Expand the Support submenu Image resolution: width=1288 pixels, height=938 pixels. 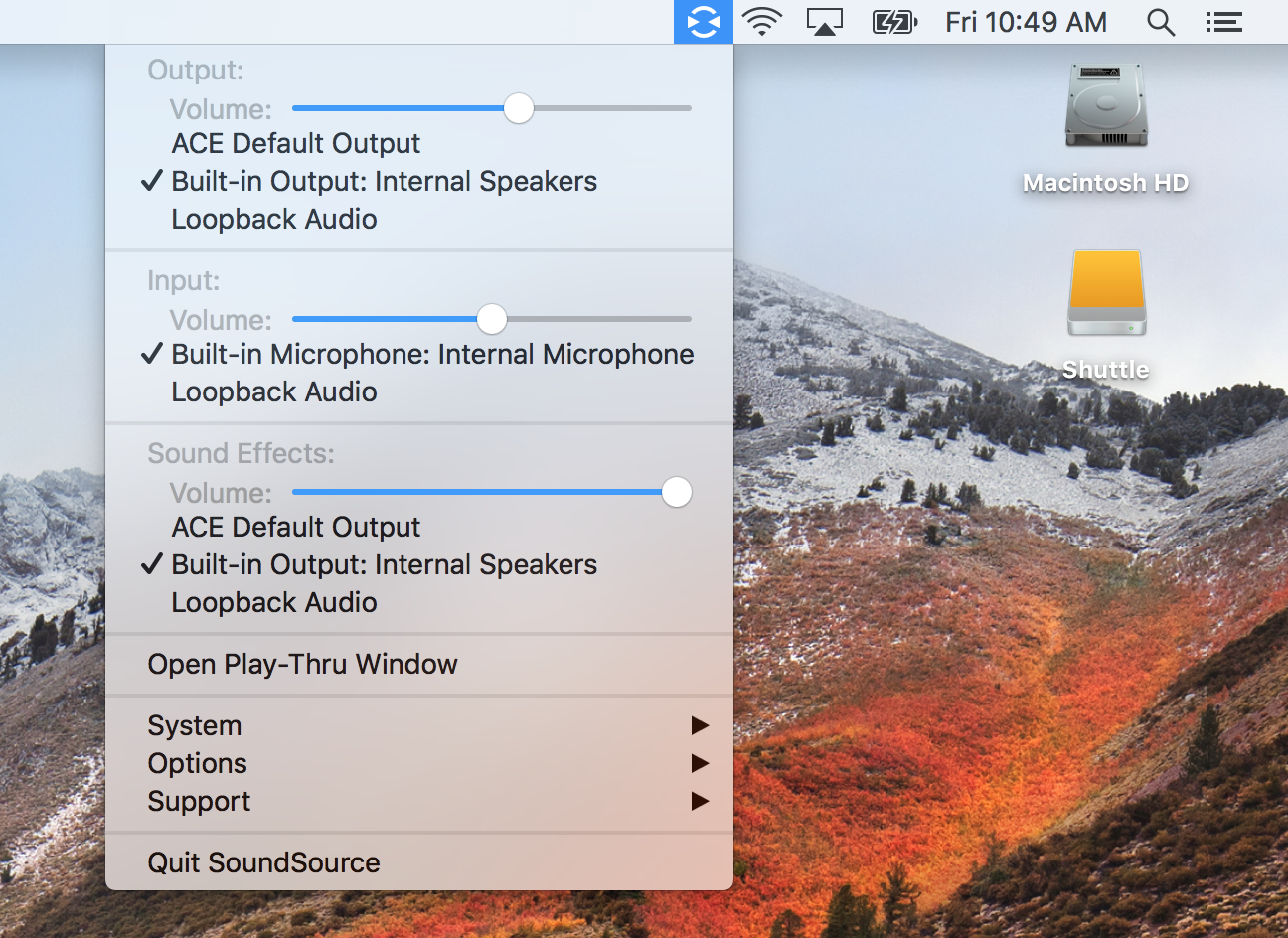pyautogui.click(x=419, y=801)
